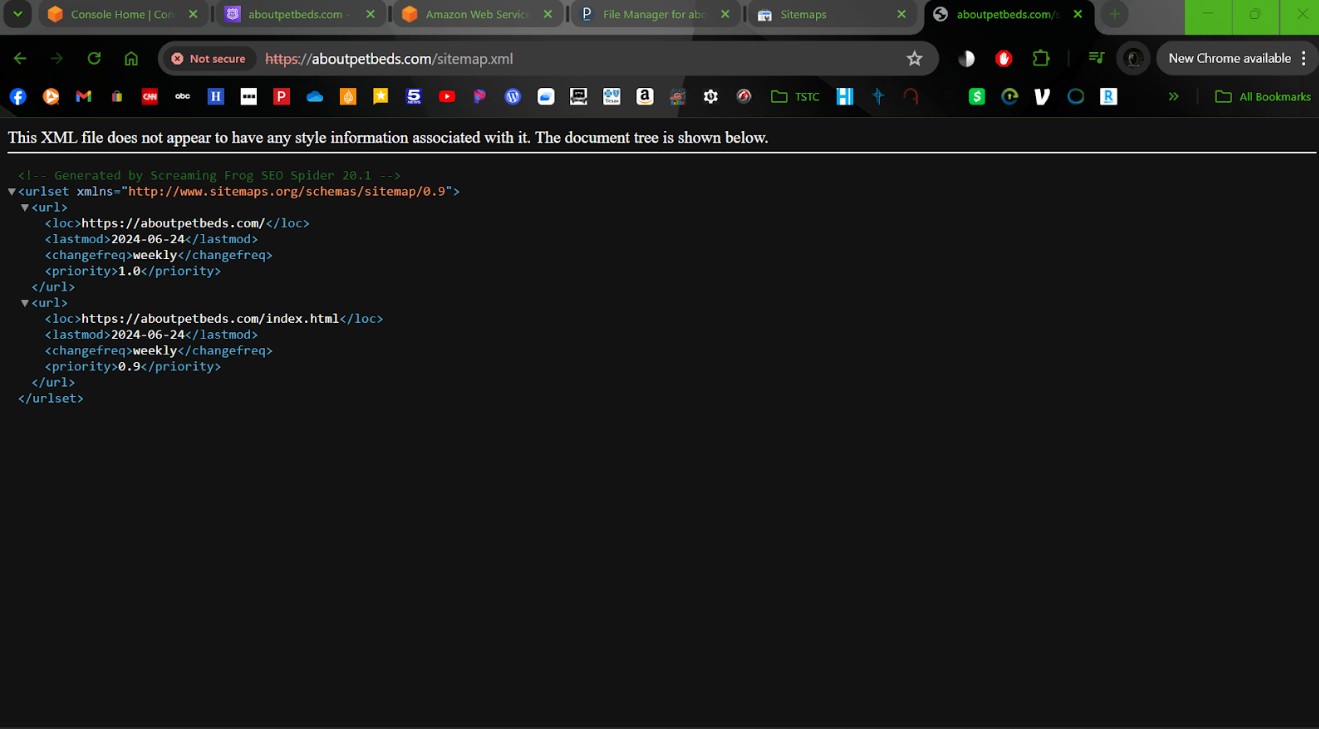This screenshot has width=1319, height=729.
Task: Open the All Bookmarks folder
Action: click(1263, 97)
